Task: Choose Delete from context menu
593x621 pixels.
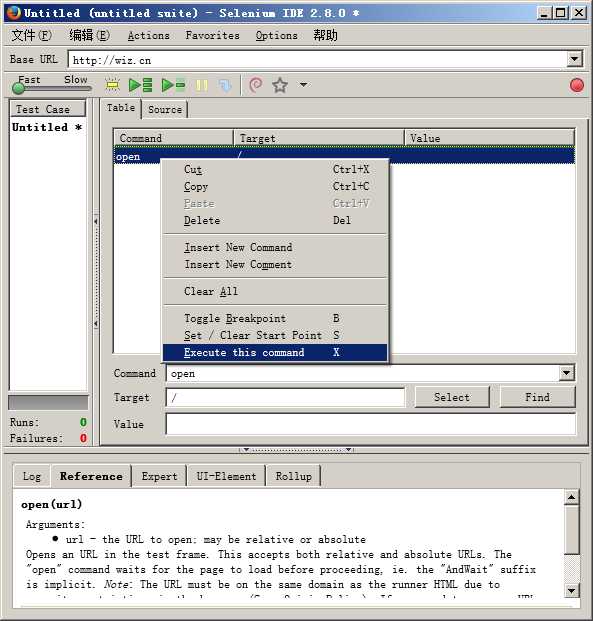Action: point(275,221)
